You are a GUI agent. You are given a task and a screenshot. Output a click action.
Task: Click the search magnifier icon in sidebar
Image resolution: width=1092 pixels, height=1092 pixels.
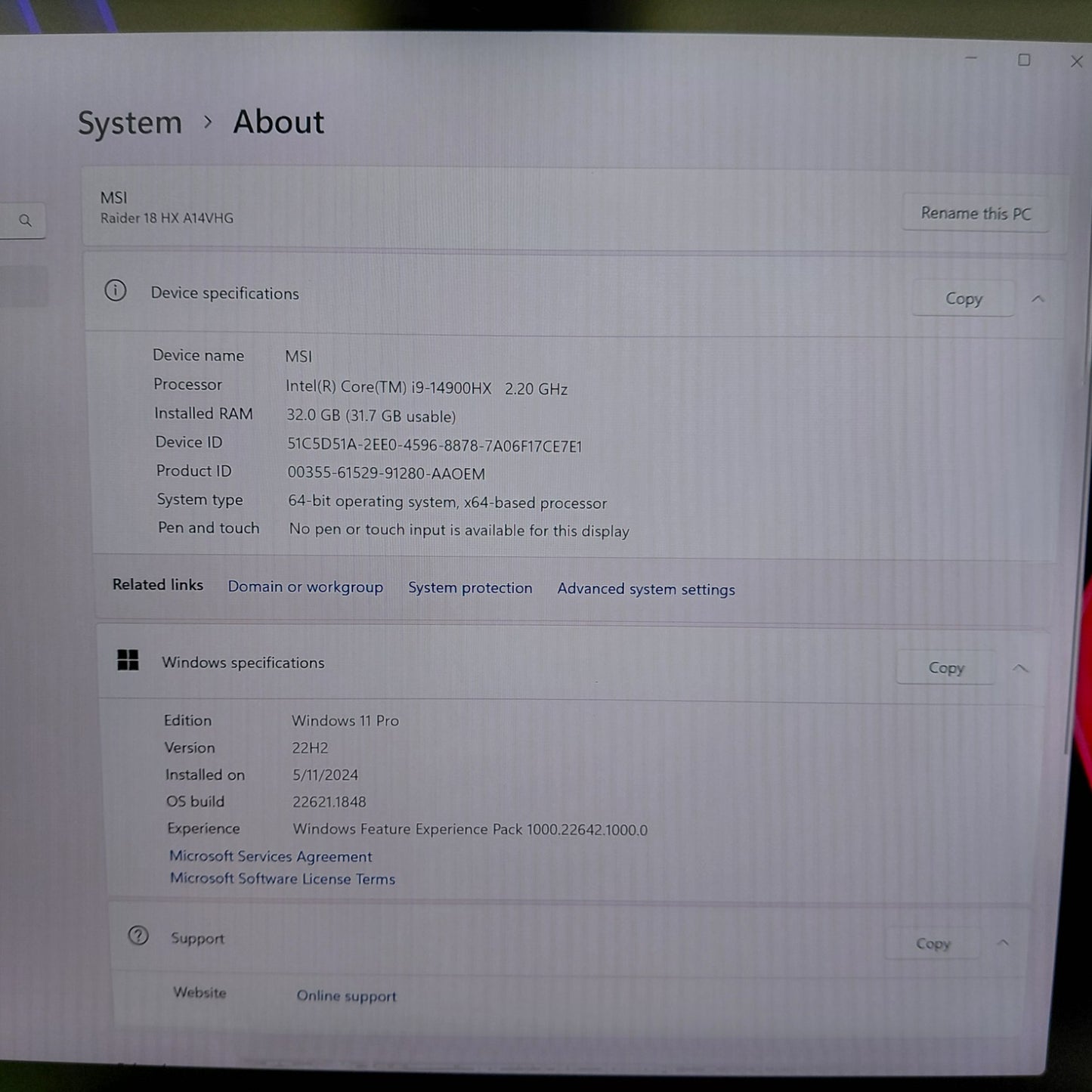[x=25, y=221]
